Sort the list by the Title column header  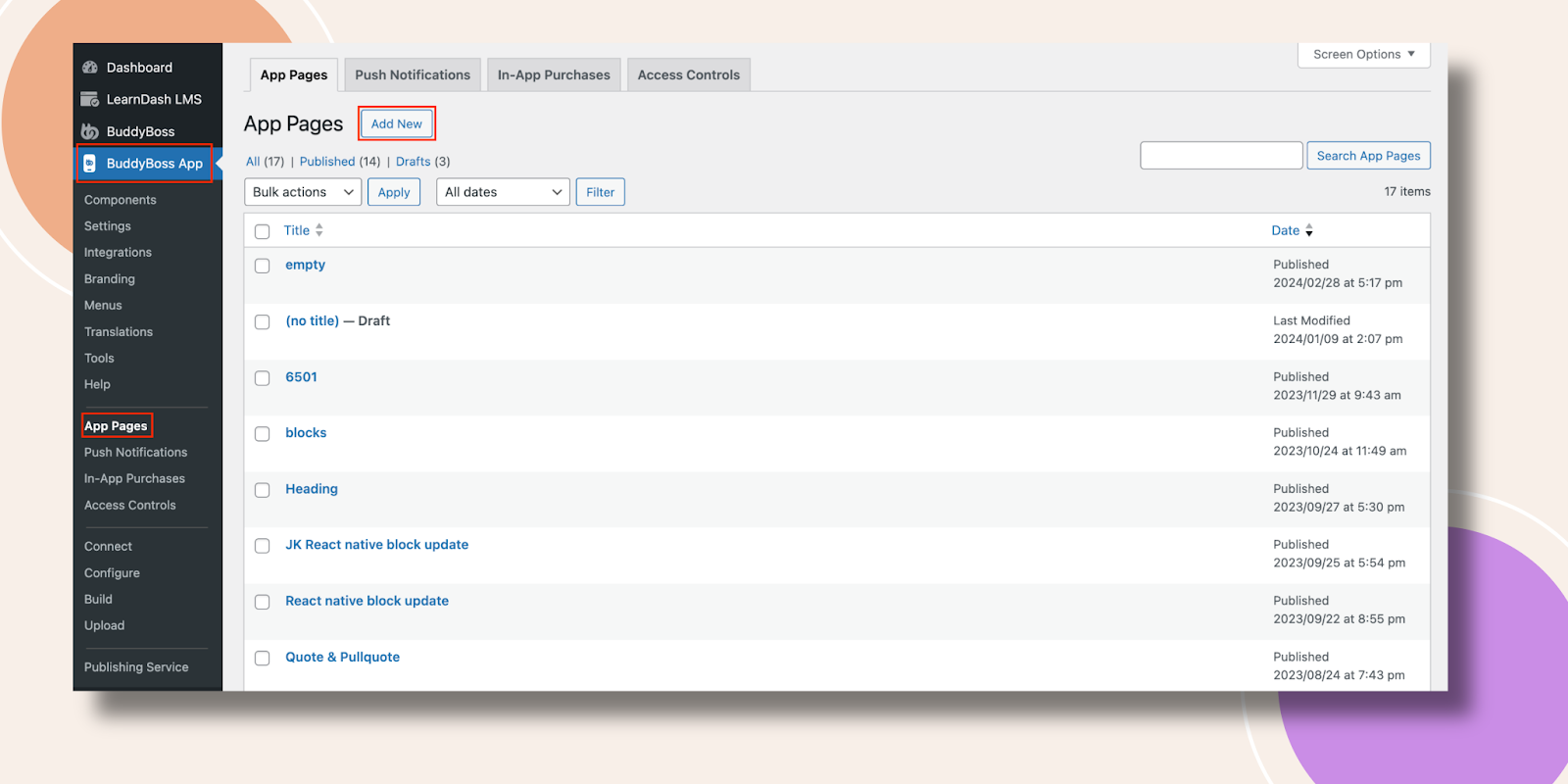click(297, 230)
